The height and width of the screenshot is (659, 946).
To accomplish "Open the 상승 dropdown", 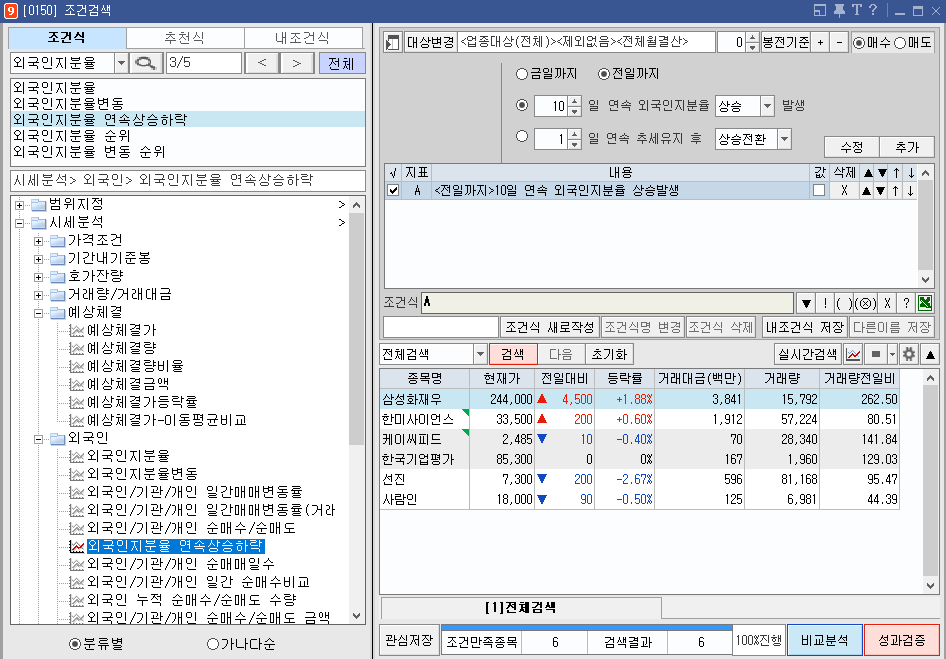I will click(765, 106).
